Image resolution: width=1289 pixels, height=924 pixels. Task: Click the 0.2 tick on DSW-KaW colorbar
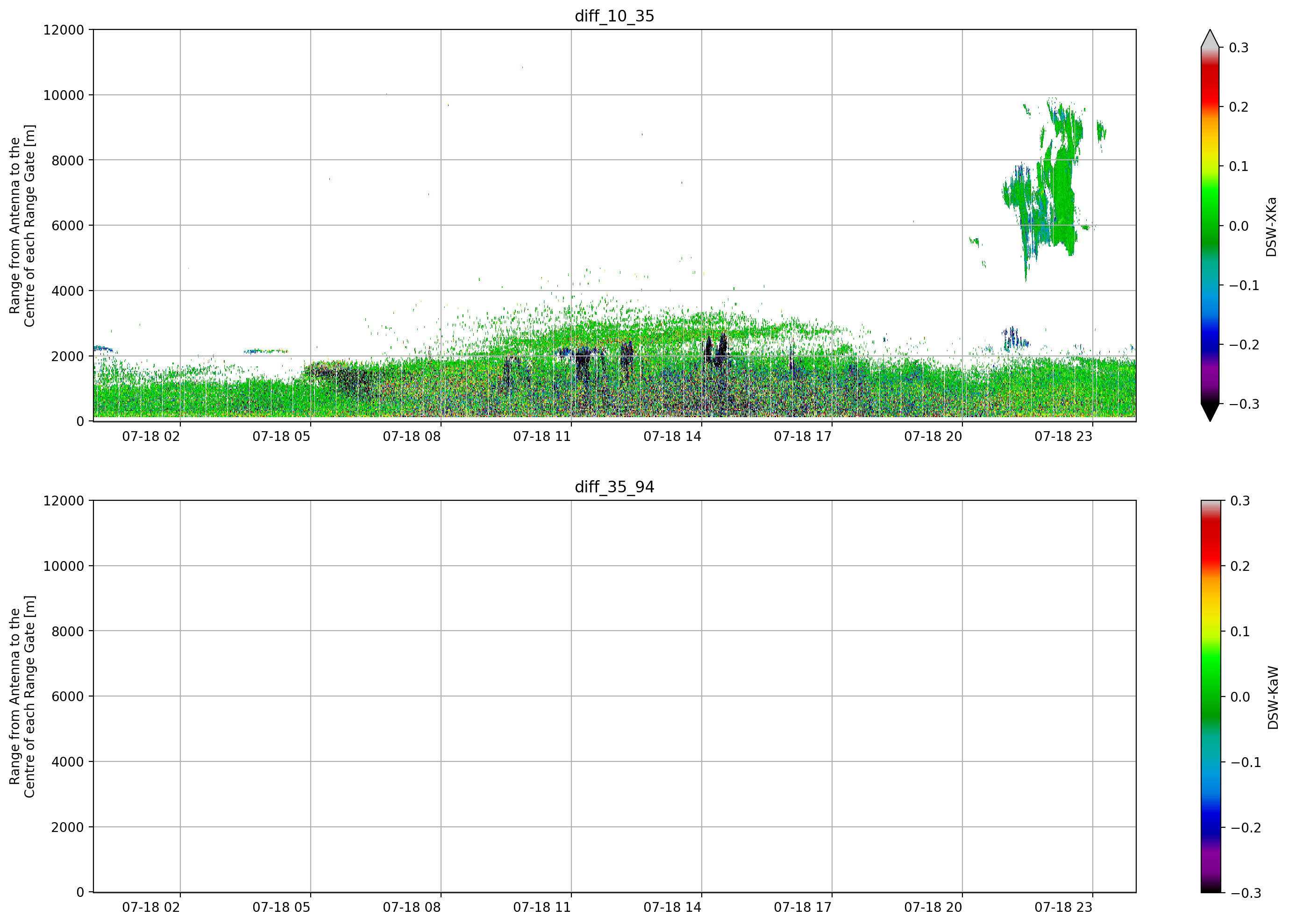point(1240,566)
